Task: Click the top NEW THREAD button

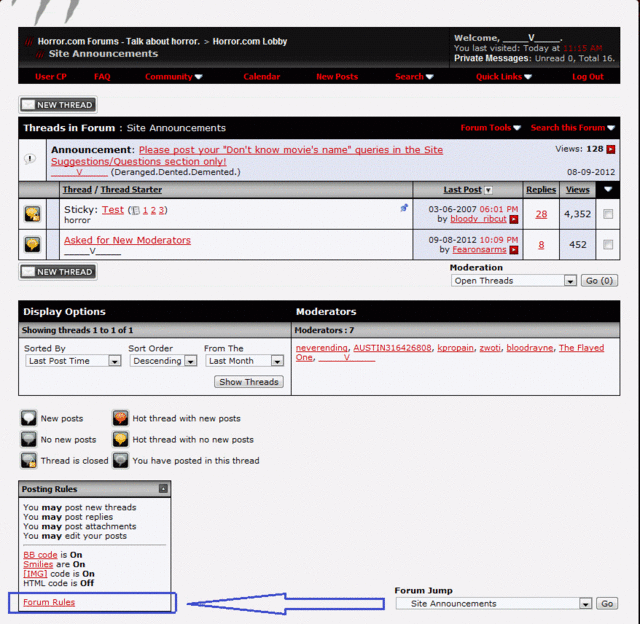Action: [x=58, y=105]
